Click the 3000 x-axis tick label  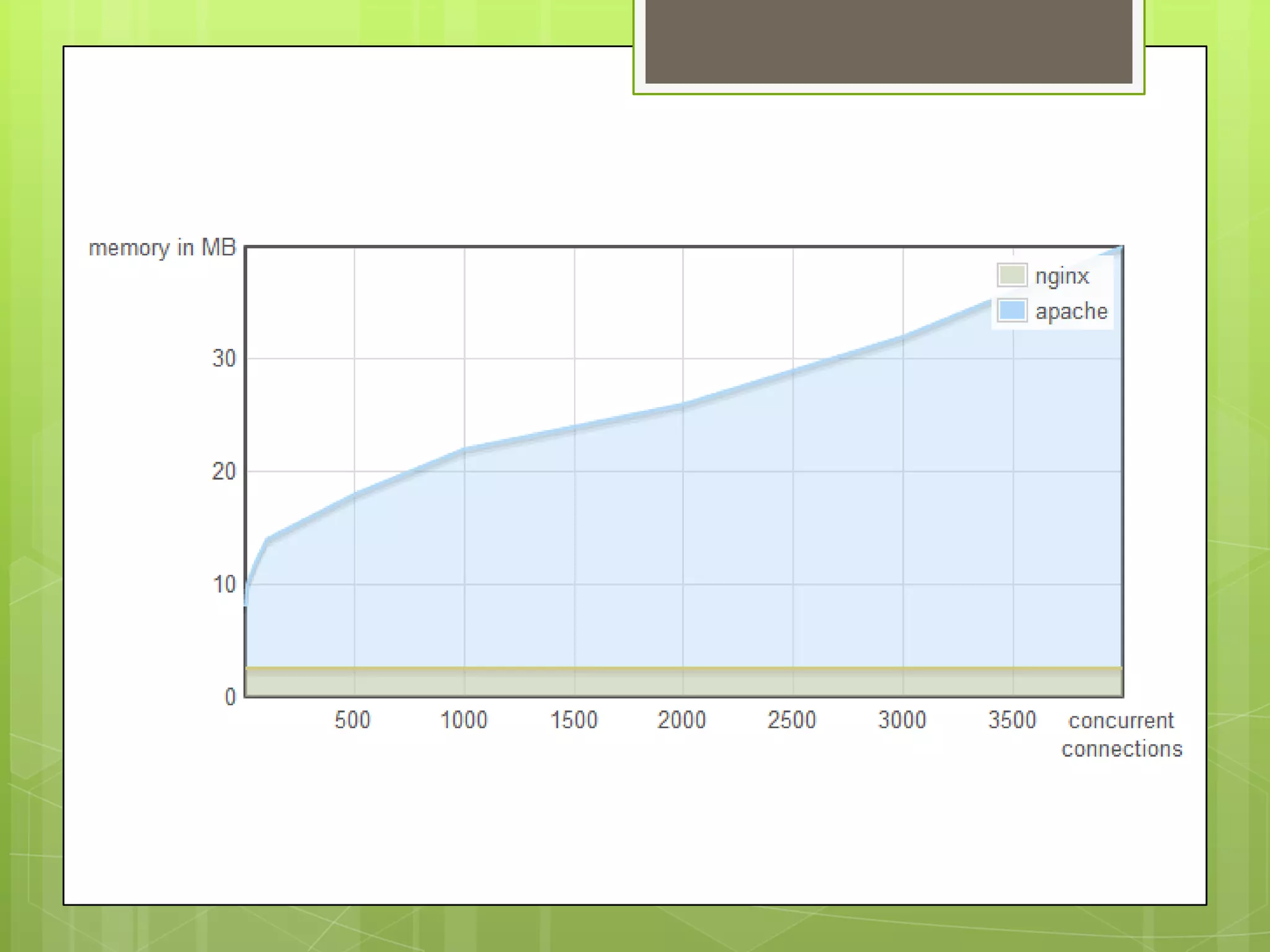[x=902, y=720]
